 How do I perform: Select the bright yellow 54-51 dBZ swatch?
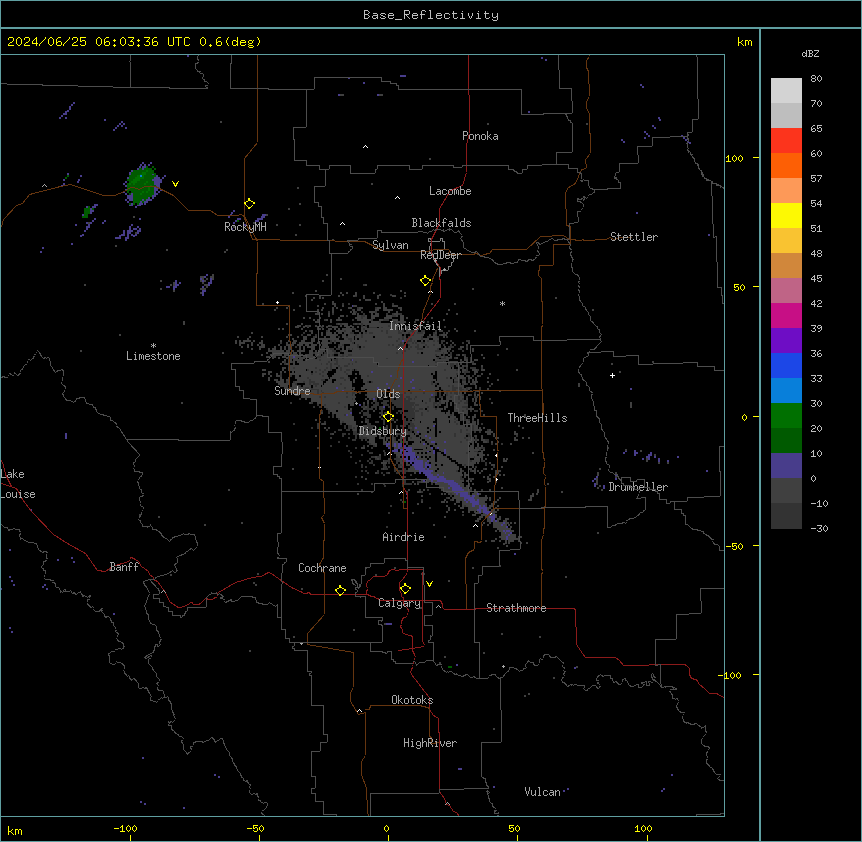click(x=786, y=215)
